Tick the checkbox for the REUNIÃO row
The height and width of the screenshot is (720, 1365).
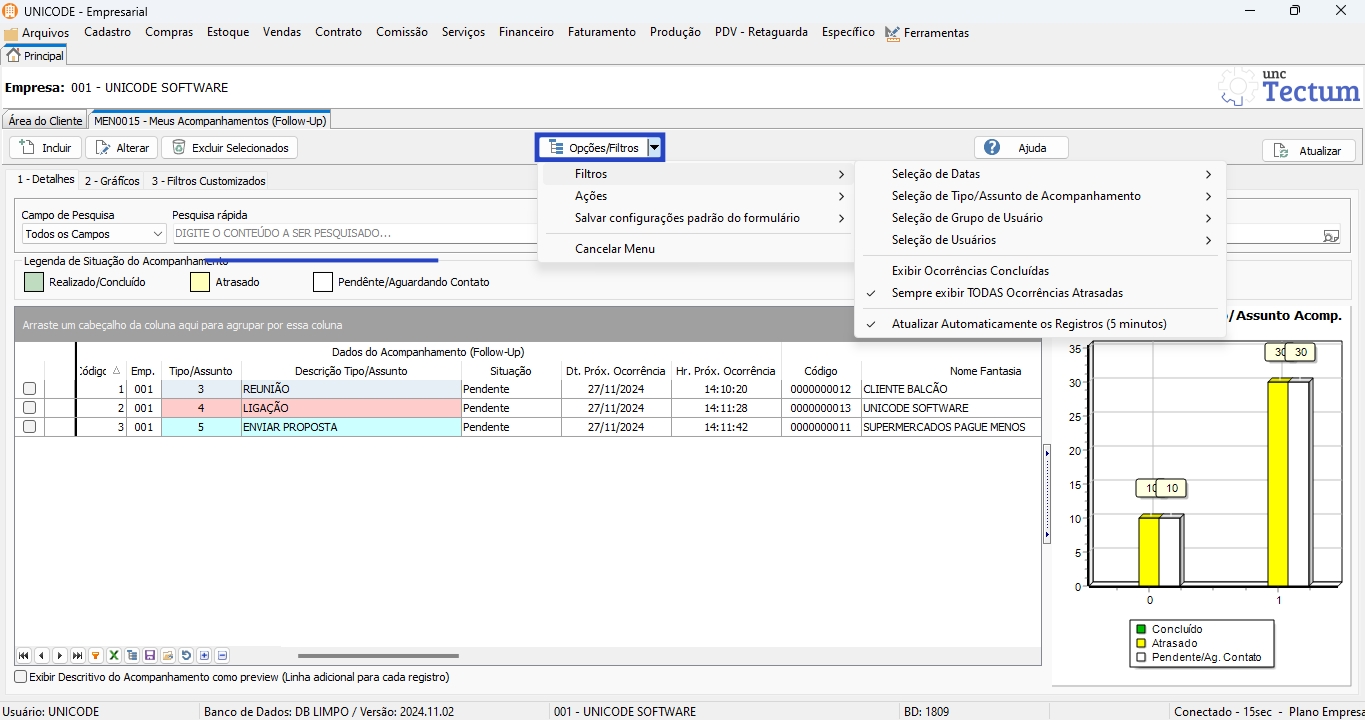pos(29,389)
